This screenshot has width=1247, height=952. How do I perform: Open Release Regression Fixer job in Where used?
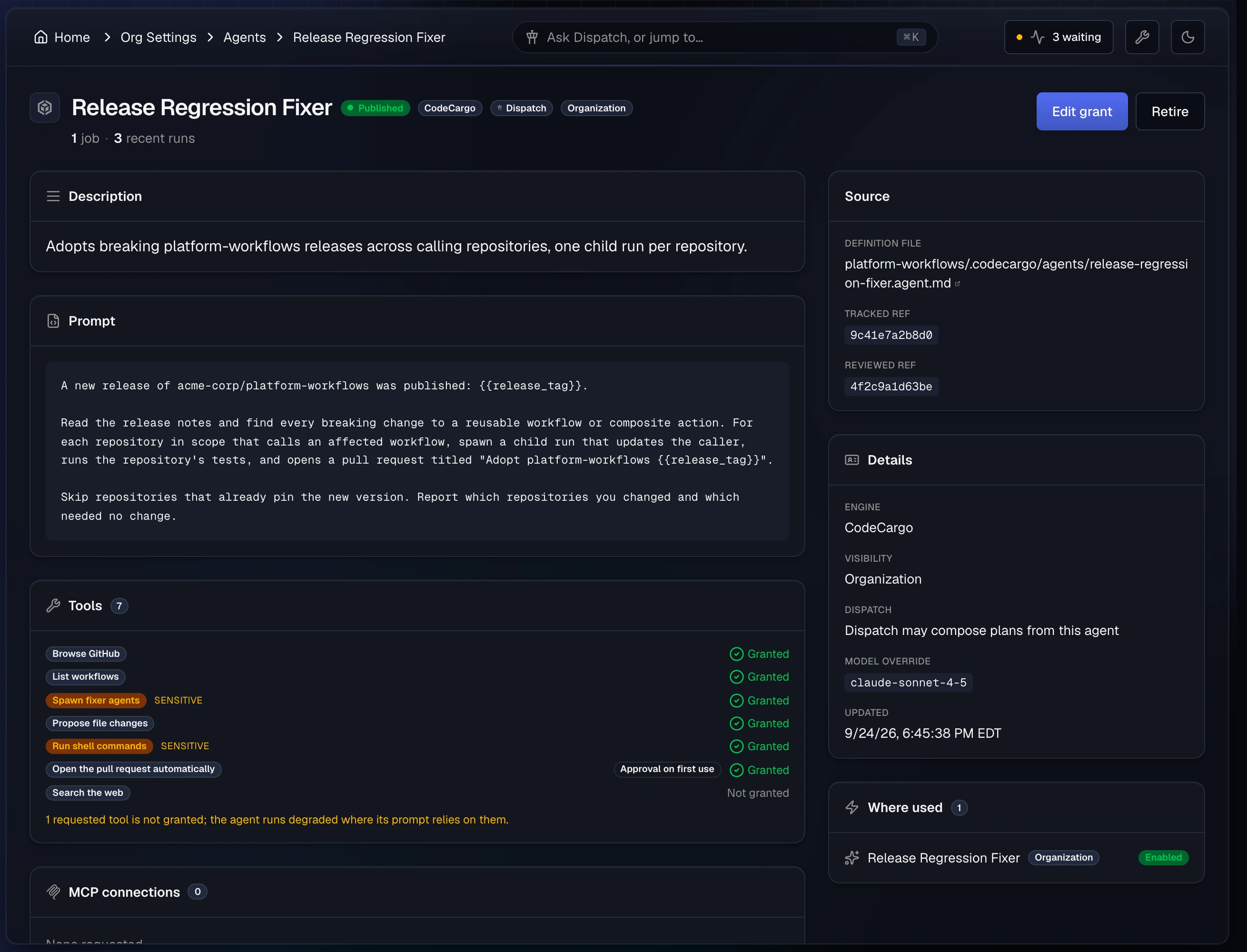[x=943, y=858]
